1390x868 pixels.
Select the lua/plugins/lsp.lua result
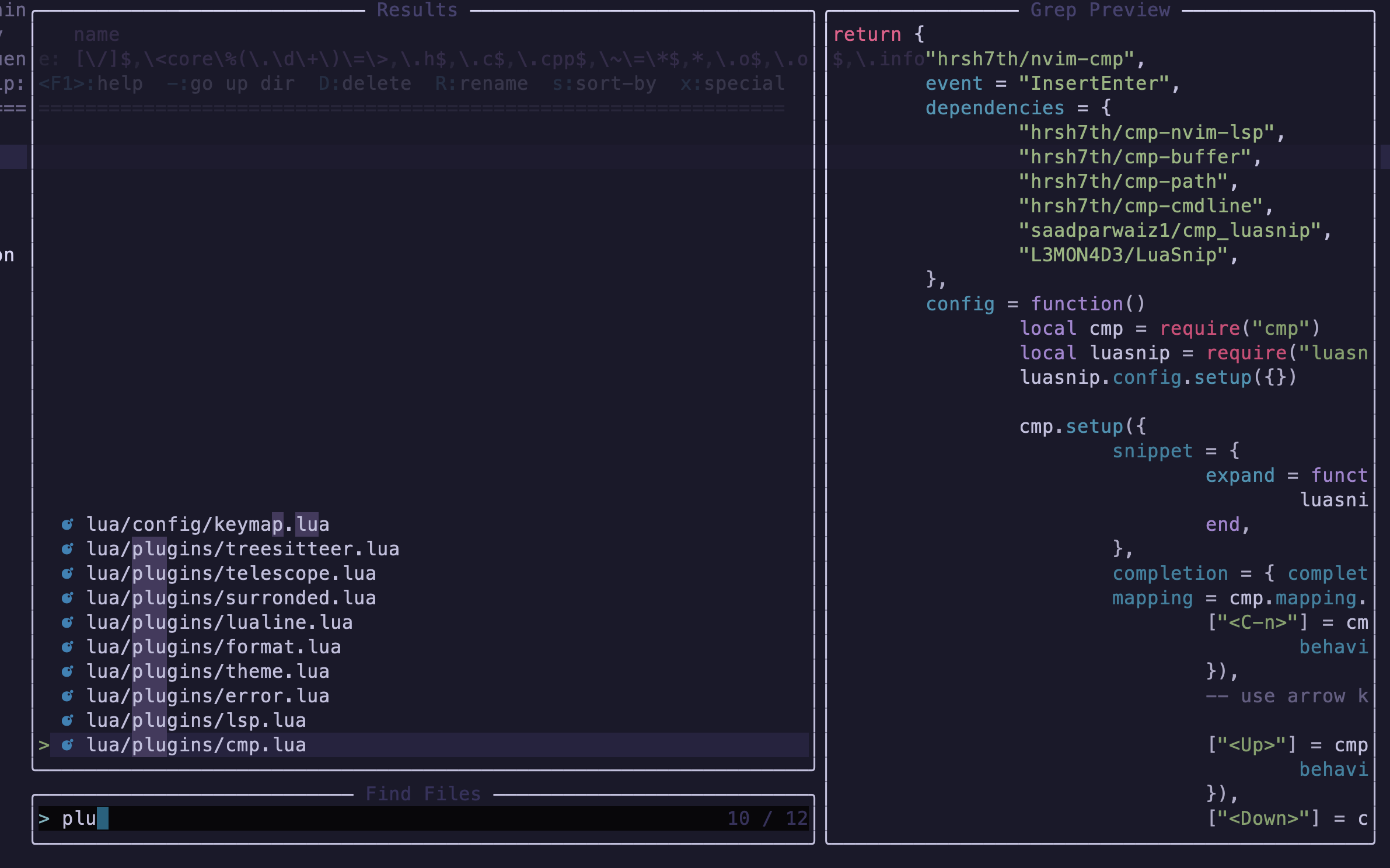(196, 720)
